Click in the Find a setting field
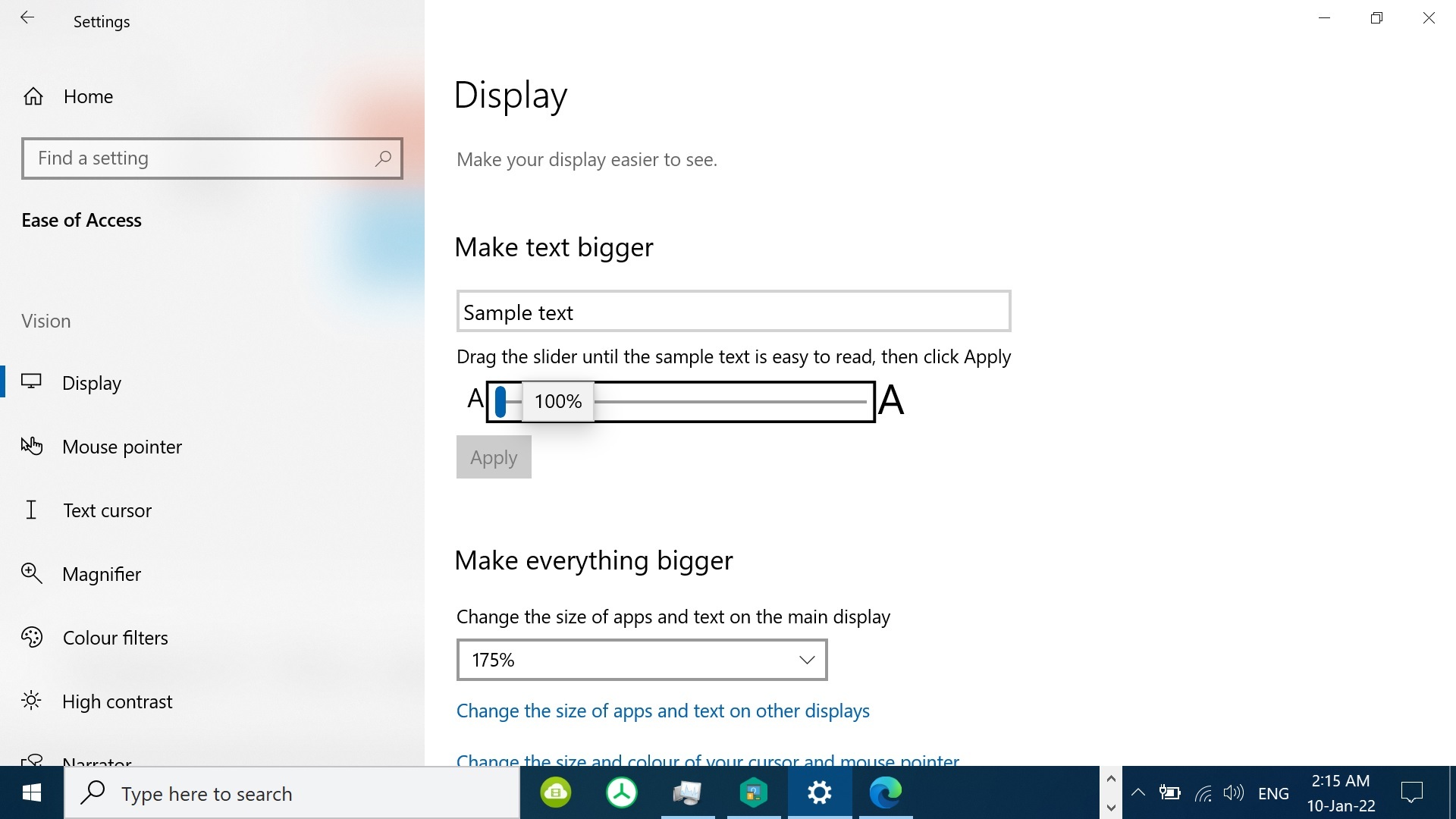Viewport: 1456px width, 819px height. [x=197, y=158]
